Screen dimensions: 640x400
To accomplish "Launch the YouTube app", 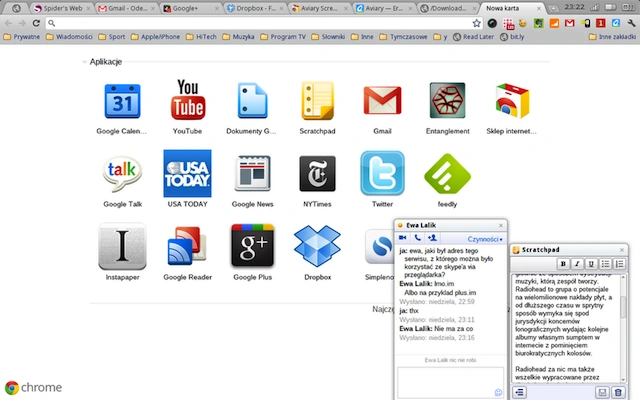I will (187, 100).
